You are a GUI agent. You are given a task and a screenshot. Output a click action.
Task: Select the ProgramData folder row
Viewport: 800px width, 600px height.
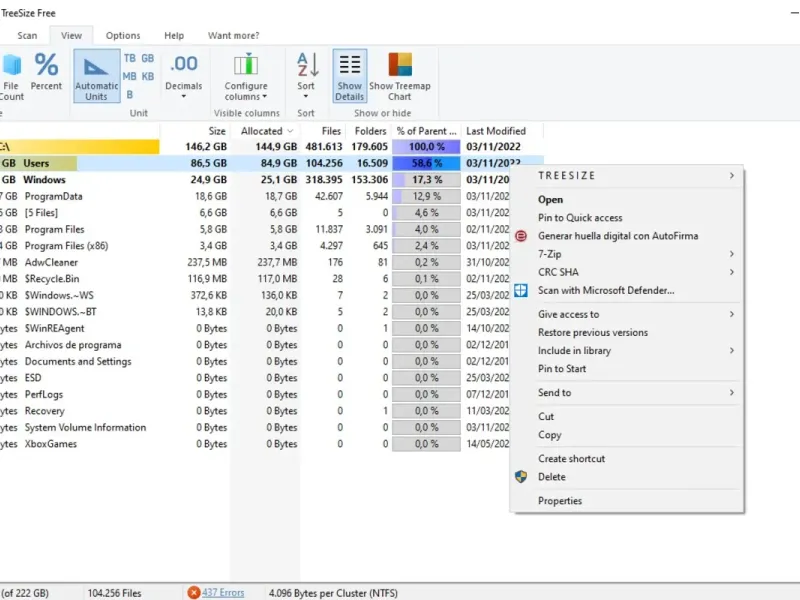[255, 196]
